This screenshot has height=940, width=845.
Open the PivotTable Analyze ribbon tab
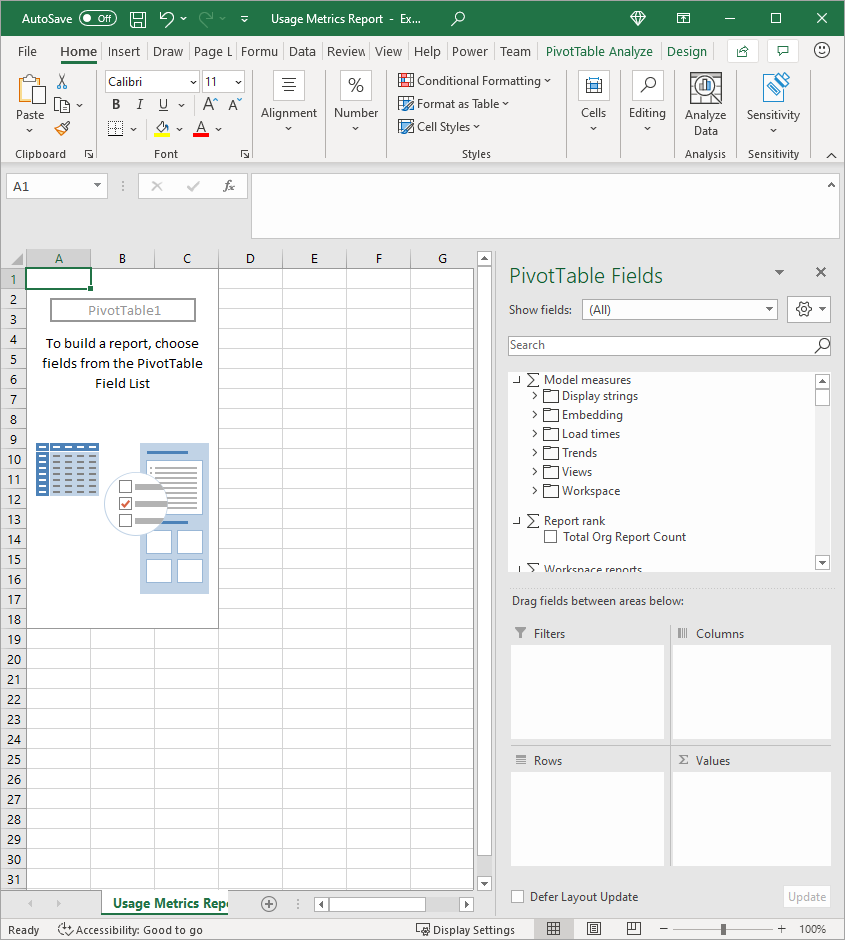(599, 51)
